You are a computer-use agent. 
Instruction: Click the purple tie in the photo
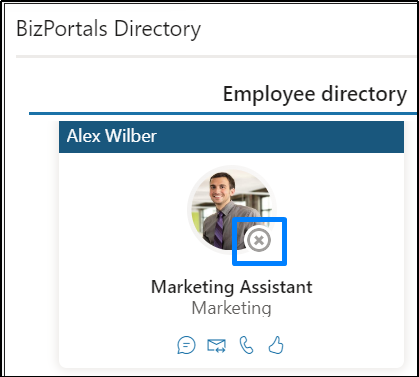[x=219, y=230]
